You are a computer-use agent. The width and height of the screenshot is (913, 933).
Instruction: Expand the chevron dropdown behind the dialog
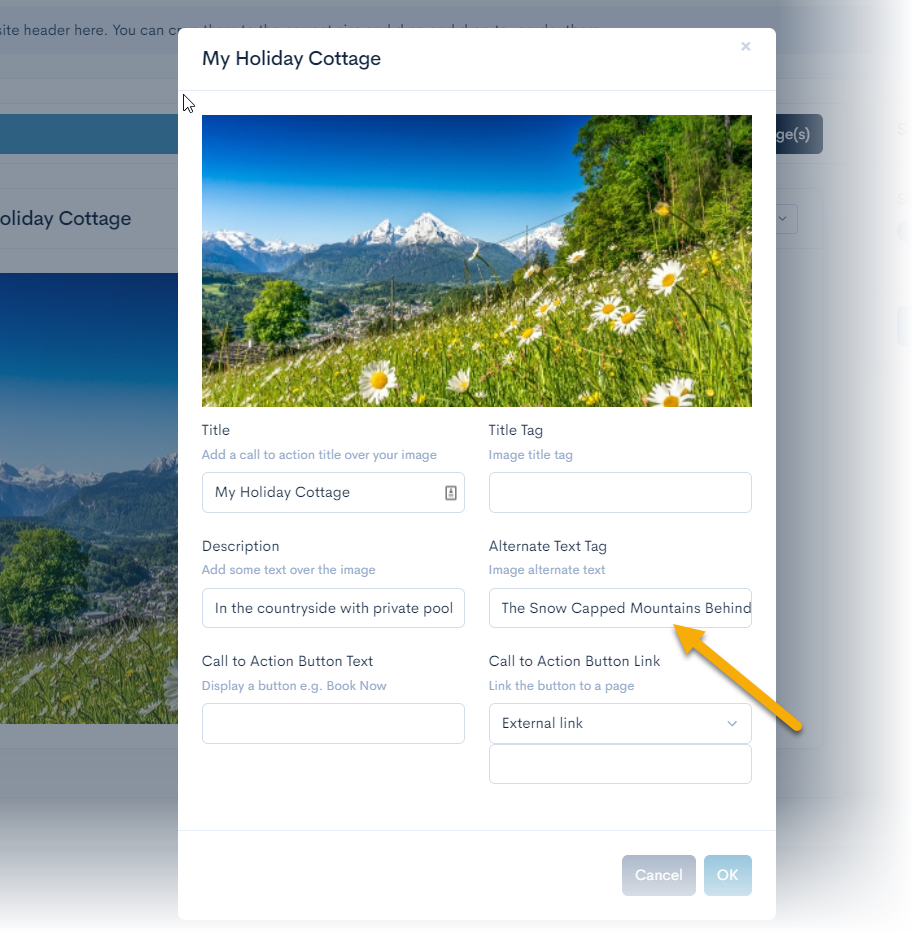[x=782, y=219]
